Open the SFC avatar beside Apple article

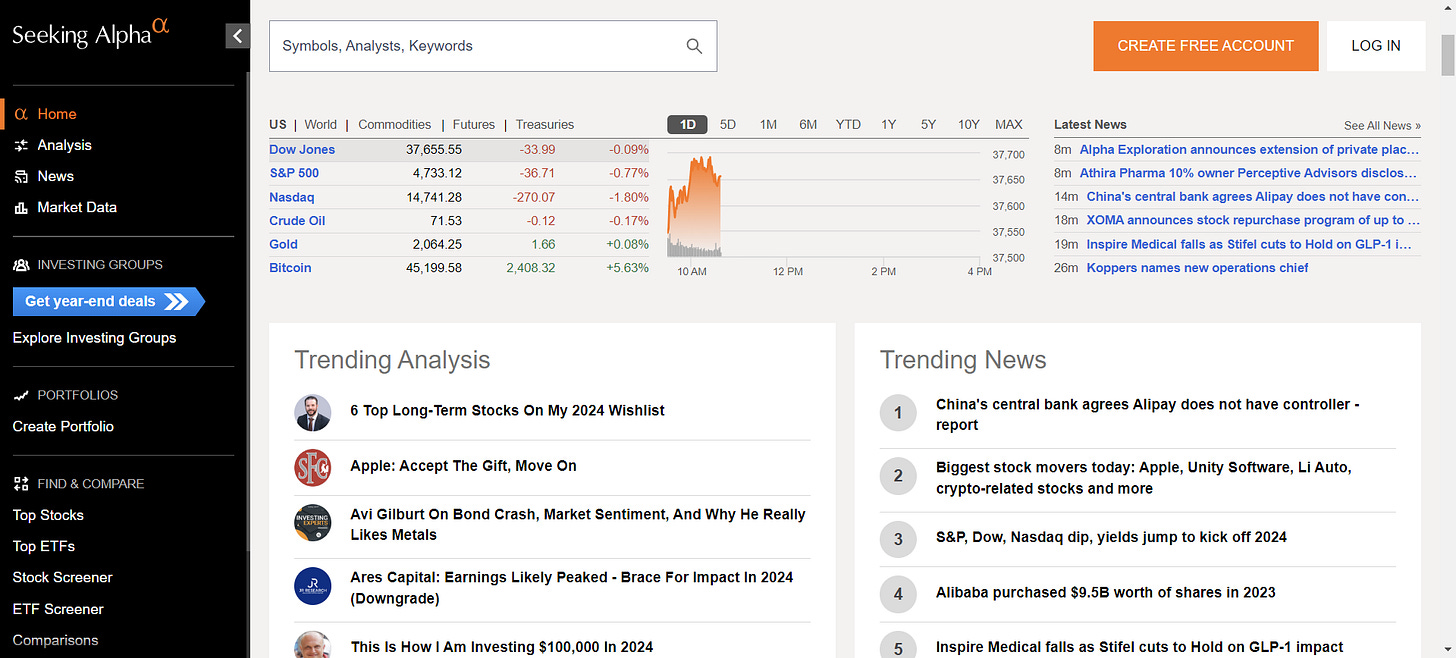point(312,467)
